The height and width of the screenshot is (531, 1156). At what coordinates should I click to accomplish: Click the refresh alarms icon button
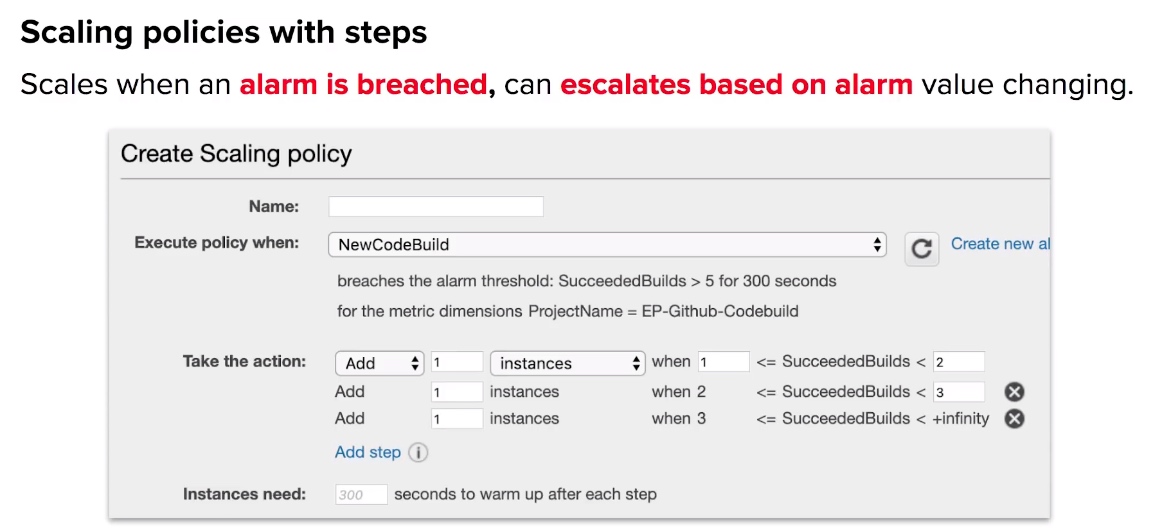[922, 249]
